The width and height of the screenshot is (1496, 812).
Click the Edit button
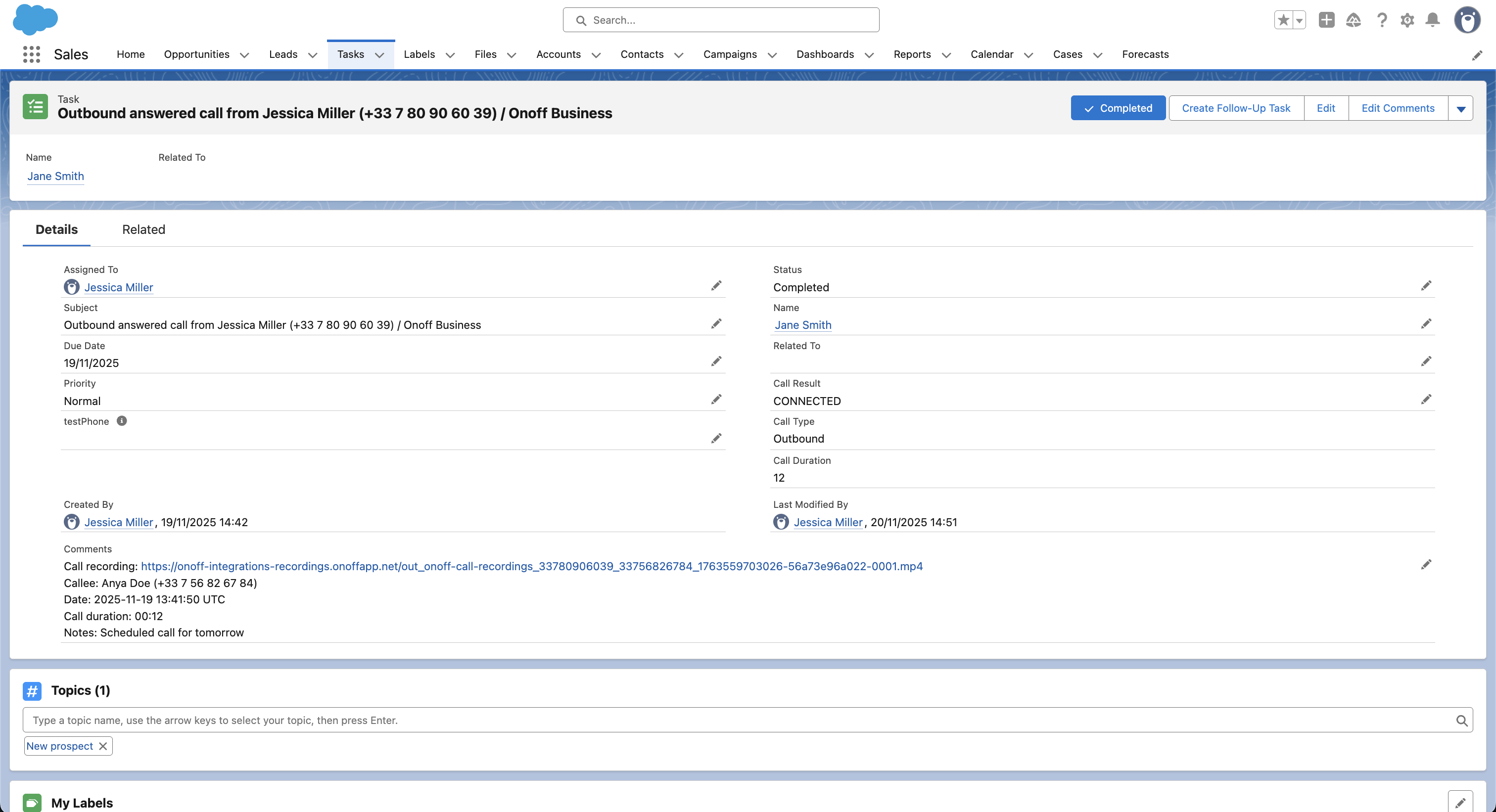[1326, 108]
